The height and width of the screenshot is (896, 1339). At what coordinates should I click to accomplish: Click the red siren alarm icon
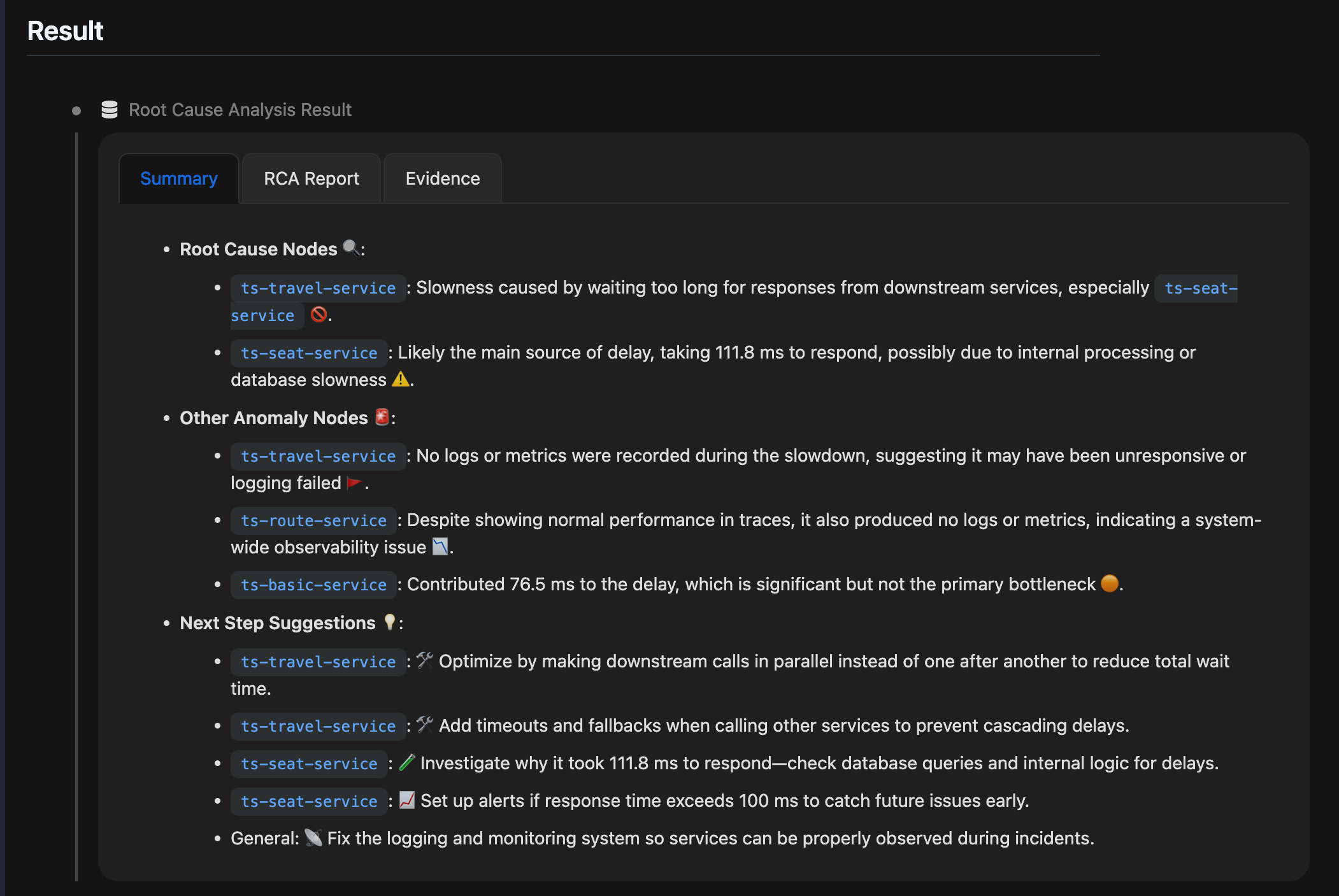click(x=382, y=417)
